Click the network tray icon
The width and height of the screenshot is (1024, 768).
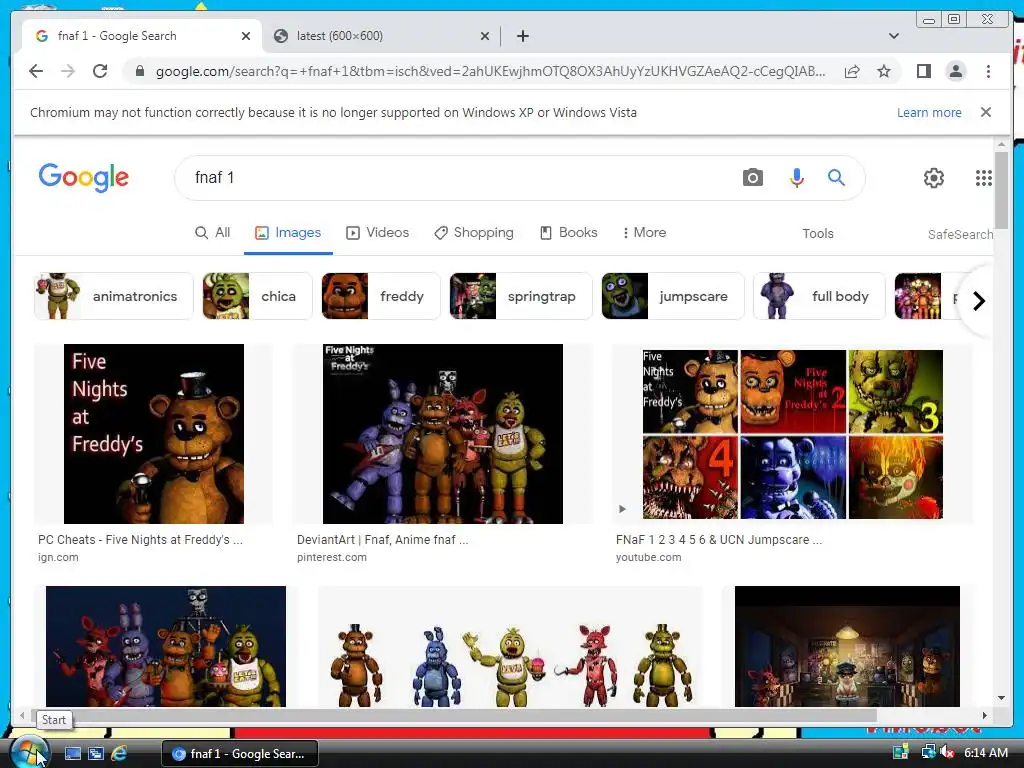click(x=928, y=753)
